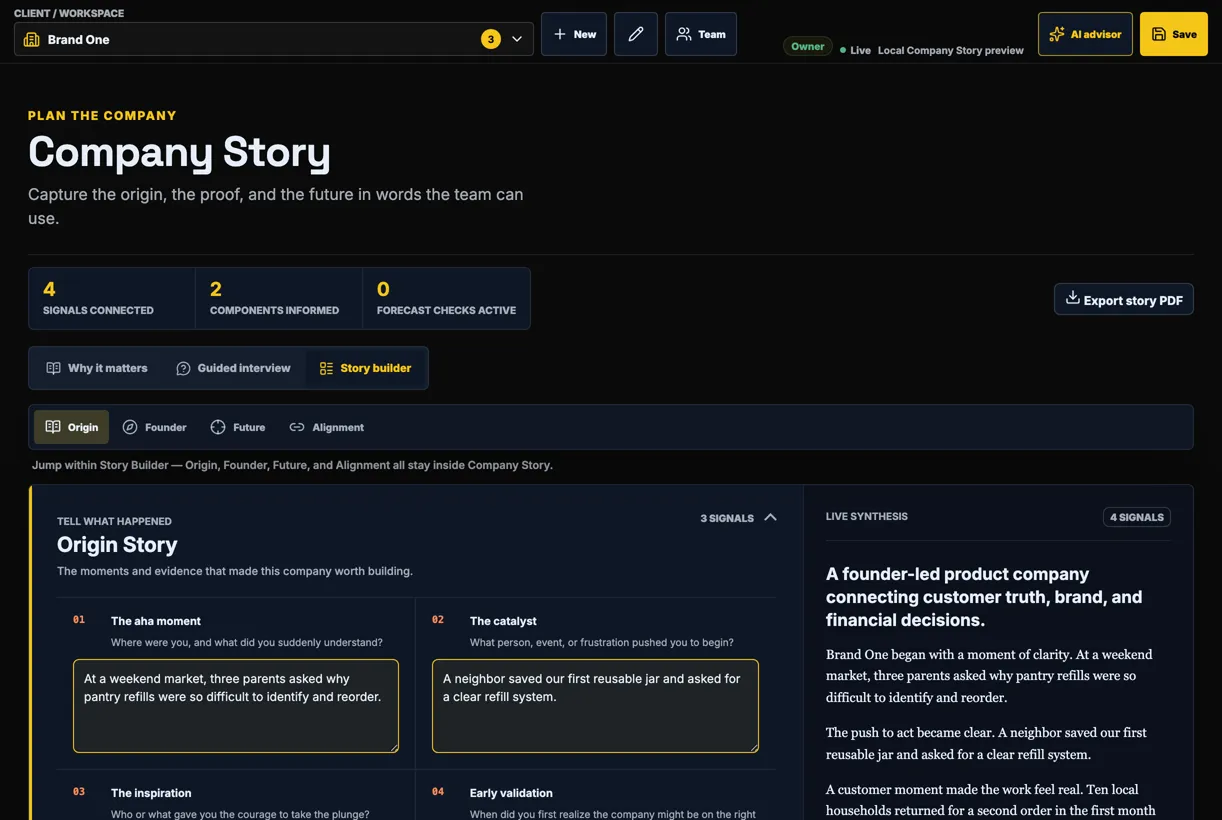Click the Company Story page title
This screenshot has width=1222, height=820.
click(x=179, y=152)
